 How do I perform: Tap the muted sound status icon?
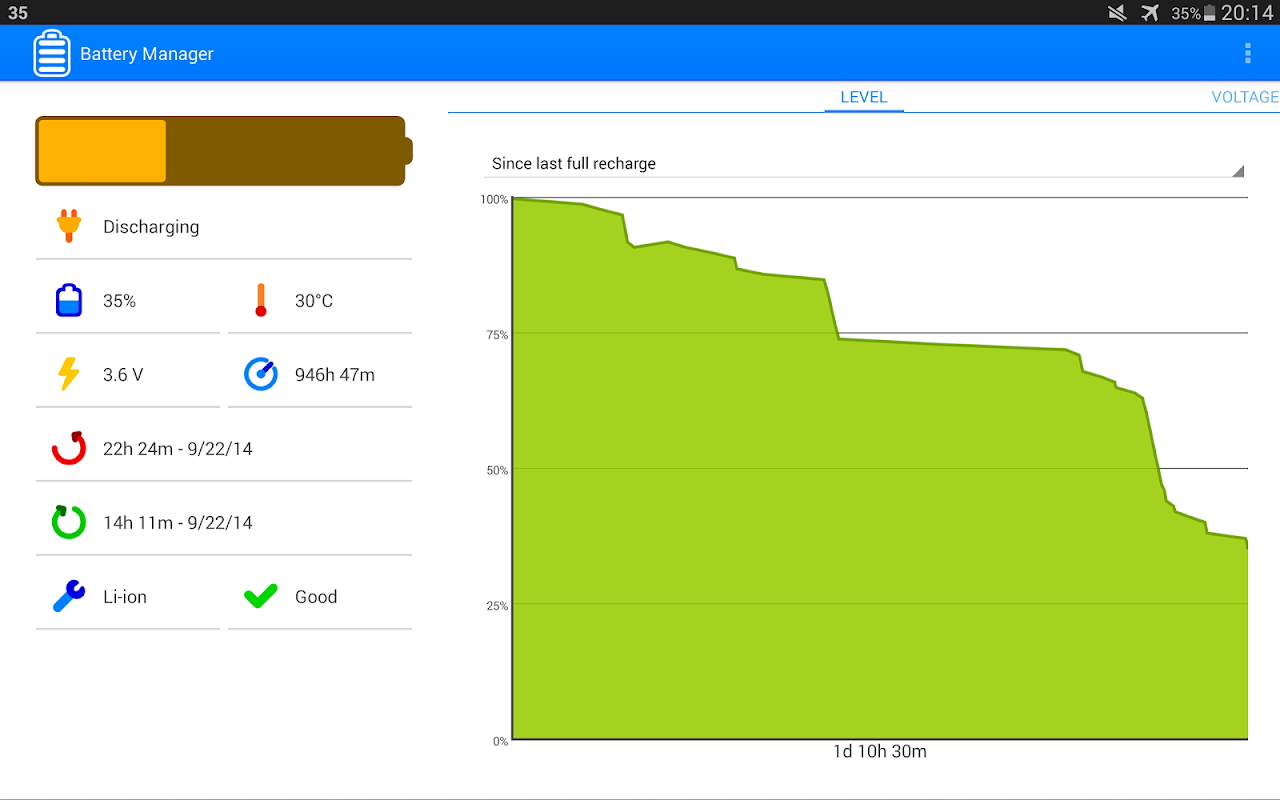(x=1118, y=13)
